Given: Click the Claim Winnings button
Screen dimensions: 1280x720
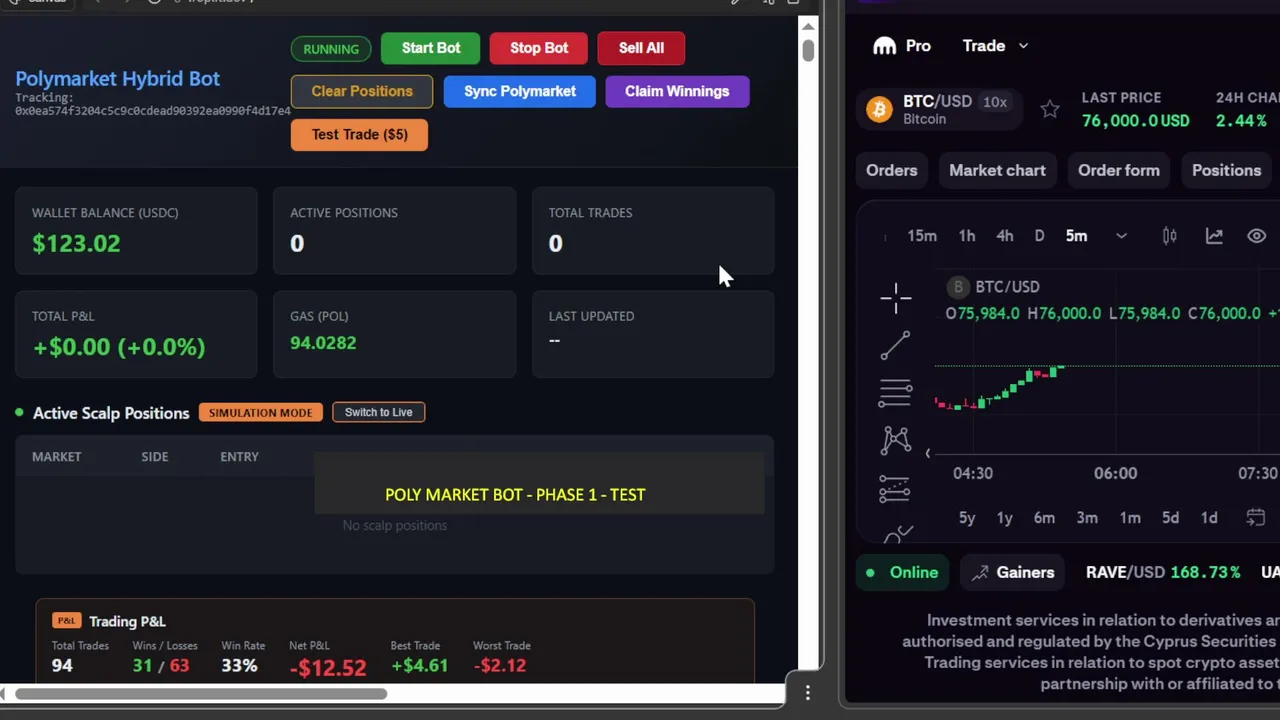Looking at the screenshot, I should click(x=677, y=91).
